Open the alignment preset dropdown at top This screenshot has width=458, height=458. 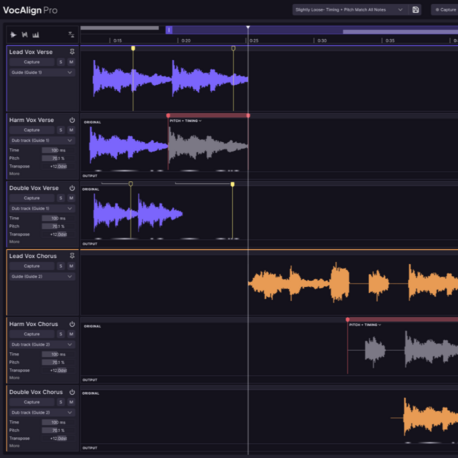[x=350, y=10]
